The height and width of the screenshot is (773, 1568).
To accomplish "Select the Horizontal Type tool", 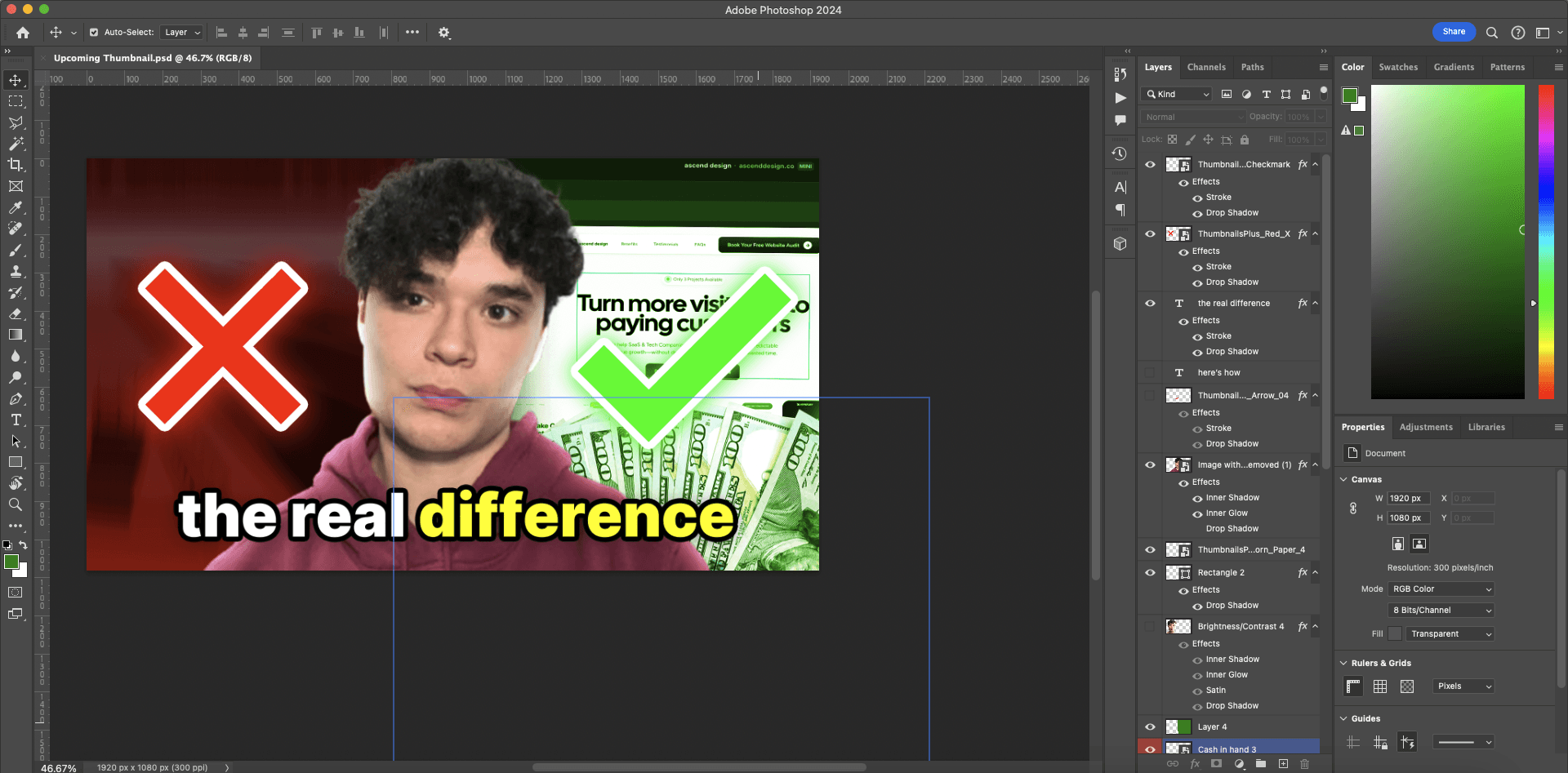I will click(x=16, y=420).
